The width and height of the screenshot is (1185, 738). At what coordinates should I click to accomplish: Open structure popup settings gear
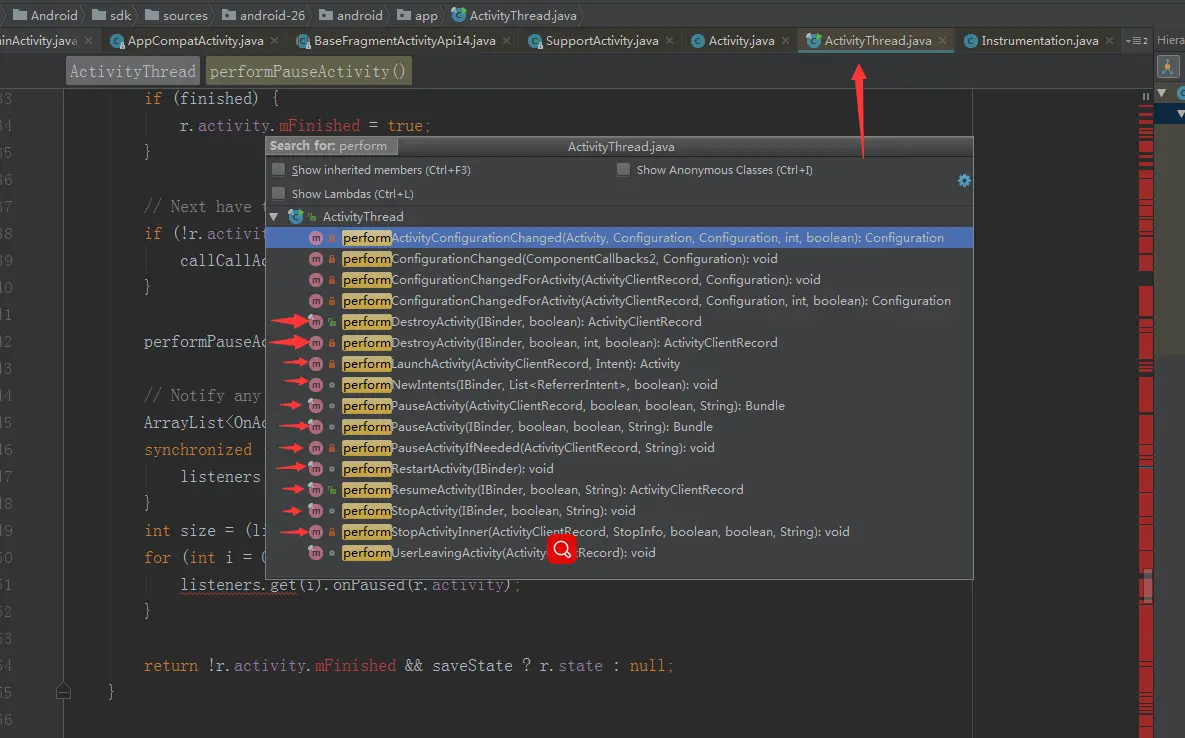pyautogui.click(x=964, y=181)
